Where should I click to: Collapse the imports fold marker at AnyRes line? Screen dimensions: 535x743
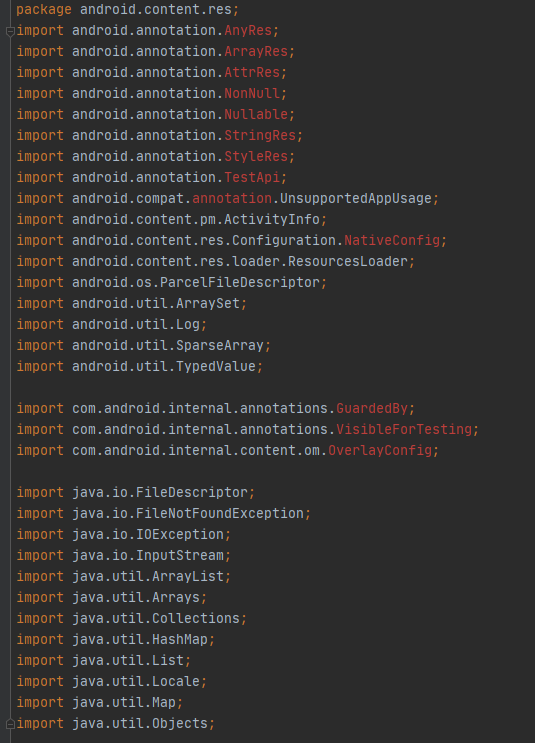[x=10, y=31]
